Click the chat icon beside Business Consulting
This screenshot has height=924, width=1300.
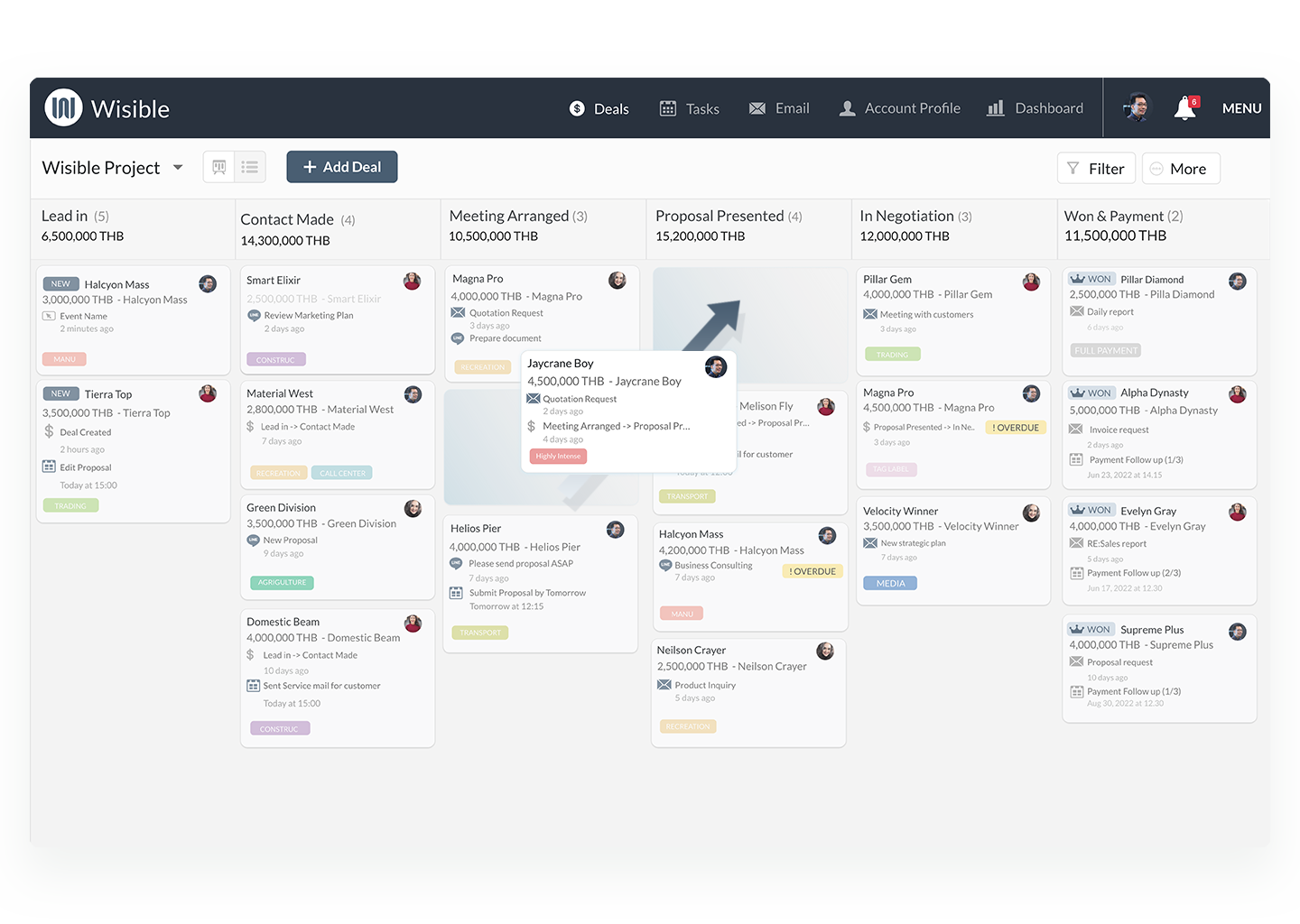pyautogui.click(x=665, y=565)
